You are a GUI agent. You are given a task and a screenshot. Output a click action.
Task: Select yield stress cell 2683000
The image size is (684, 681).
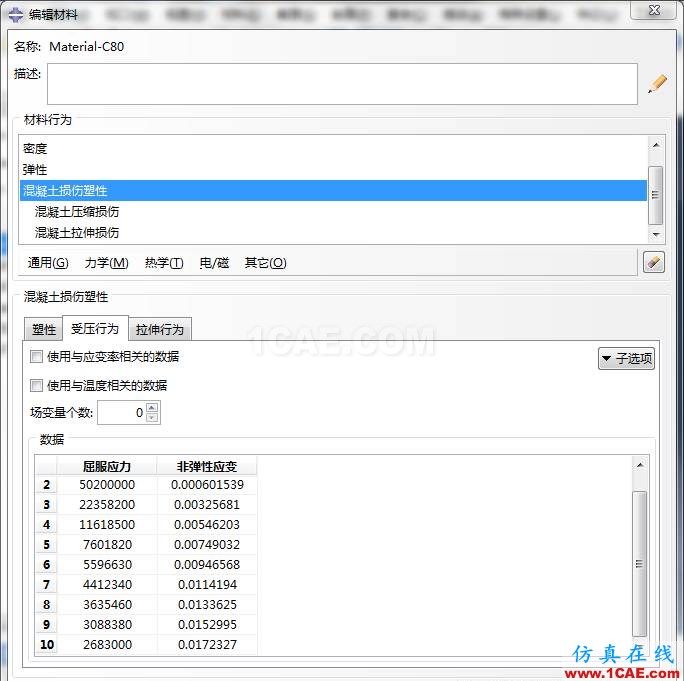[x=107, y=645]
